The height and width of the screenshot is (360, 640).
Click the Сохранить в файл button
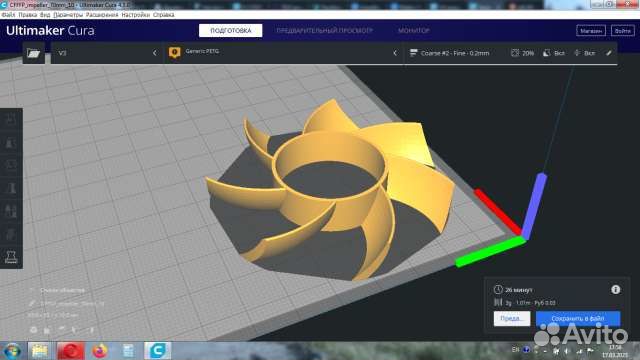578,318
